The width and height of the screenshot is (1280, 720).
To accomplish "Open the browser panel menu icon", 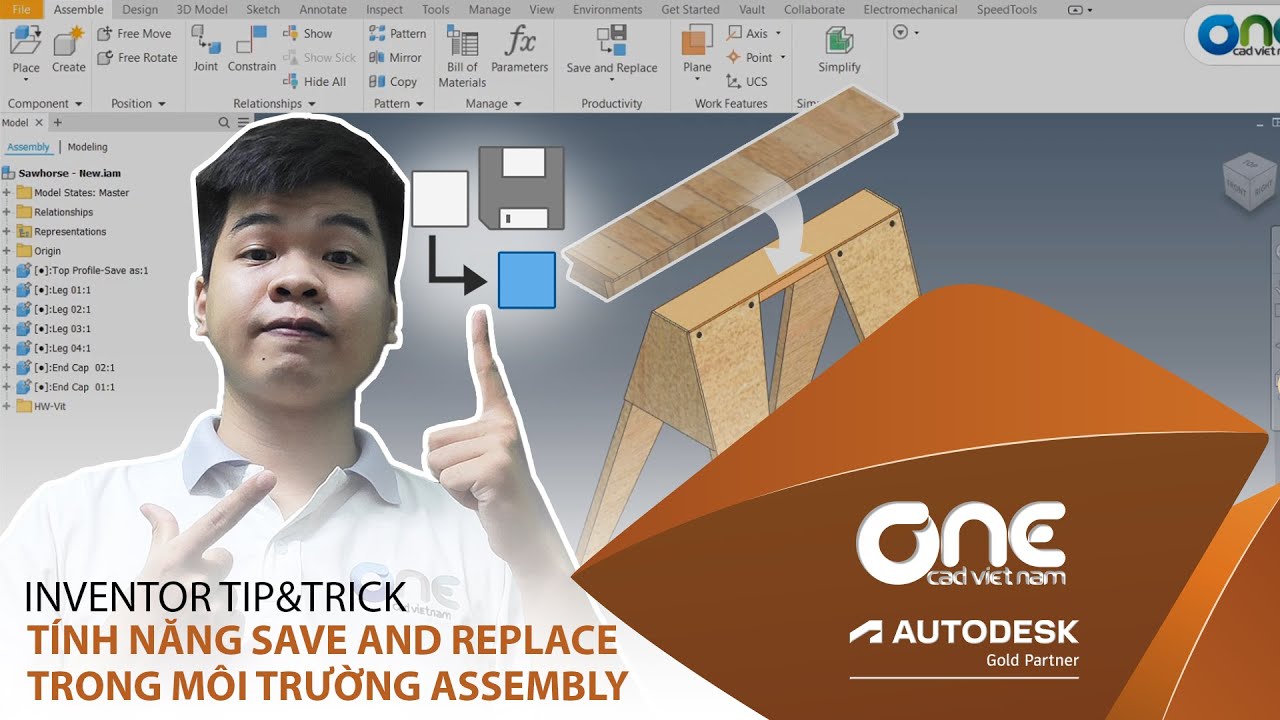I will 241,122.
